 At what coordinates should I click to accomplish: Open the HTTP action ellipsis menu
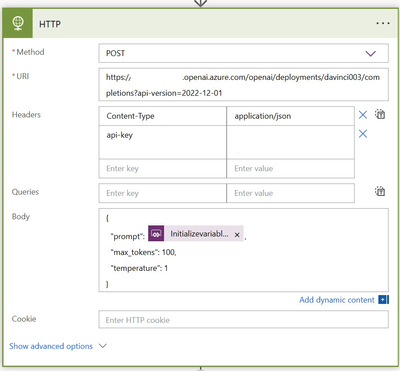click(383, 23)
